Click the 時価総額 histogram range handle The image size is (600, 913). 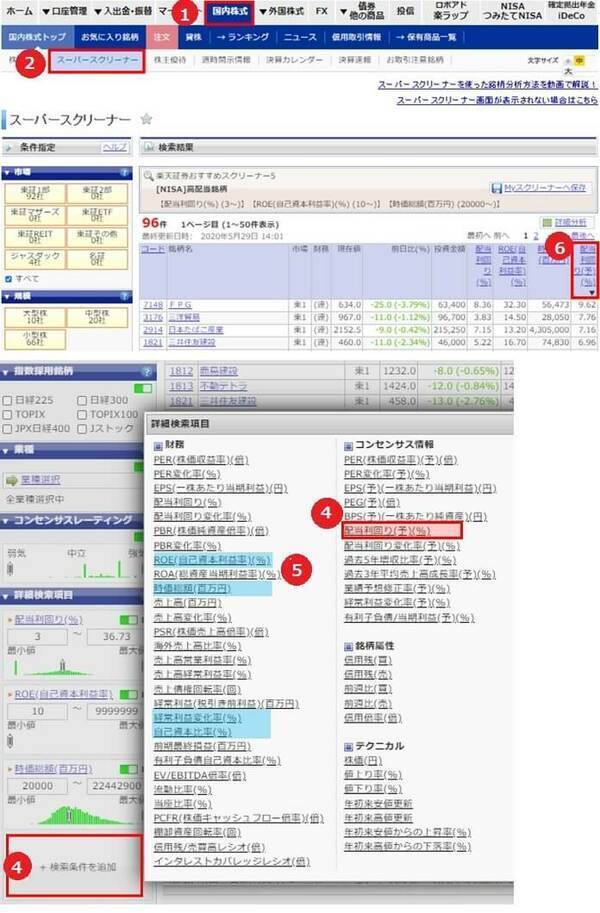point(69,815)
